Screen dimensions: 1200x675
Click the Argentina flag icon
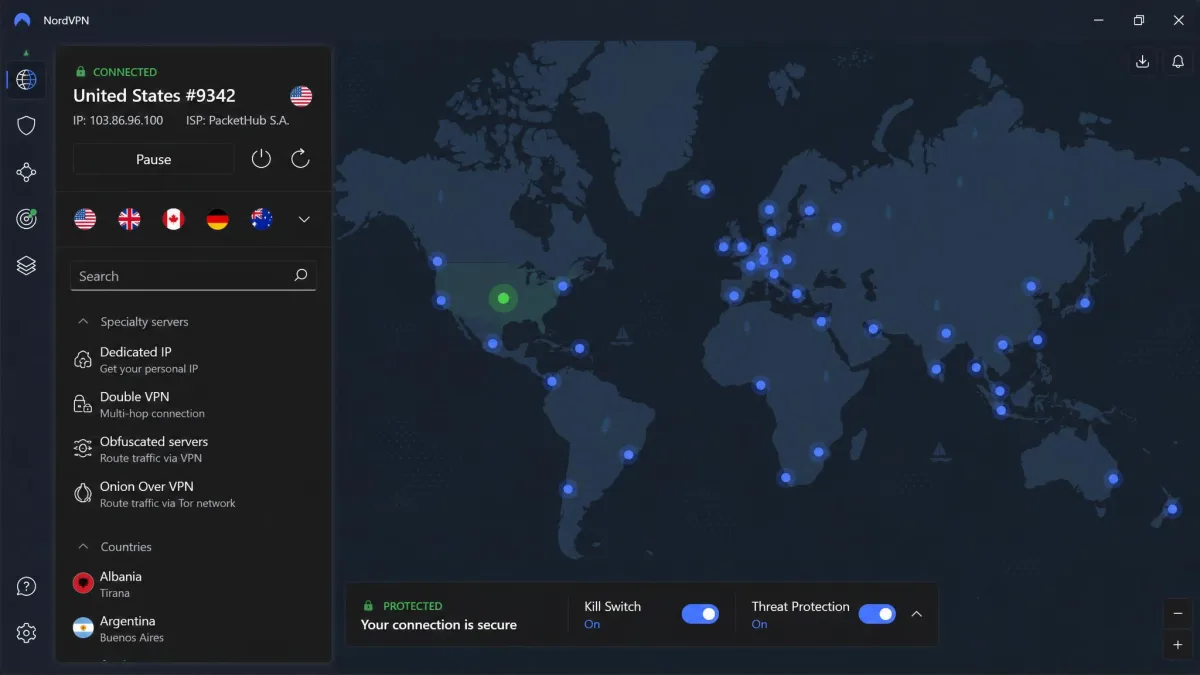[83, 628]
